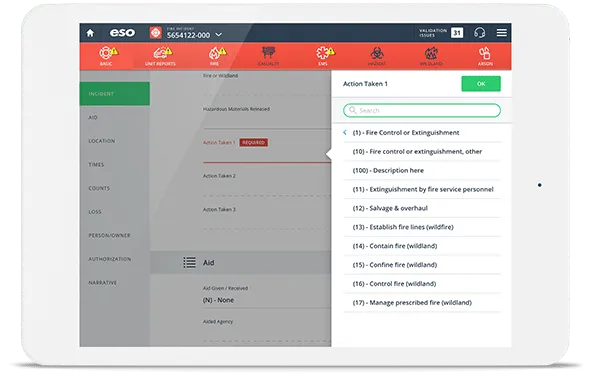The width and height of the screenshot is (602, 376).
Task: Open Authorization section
Action: click(x=115, y=259)
